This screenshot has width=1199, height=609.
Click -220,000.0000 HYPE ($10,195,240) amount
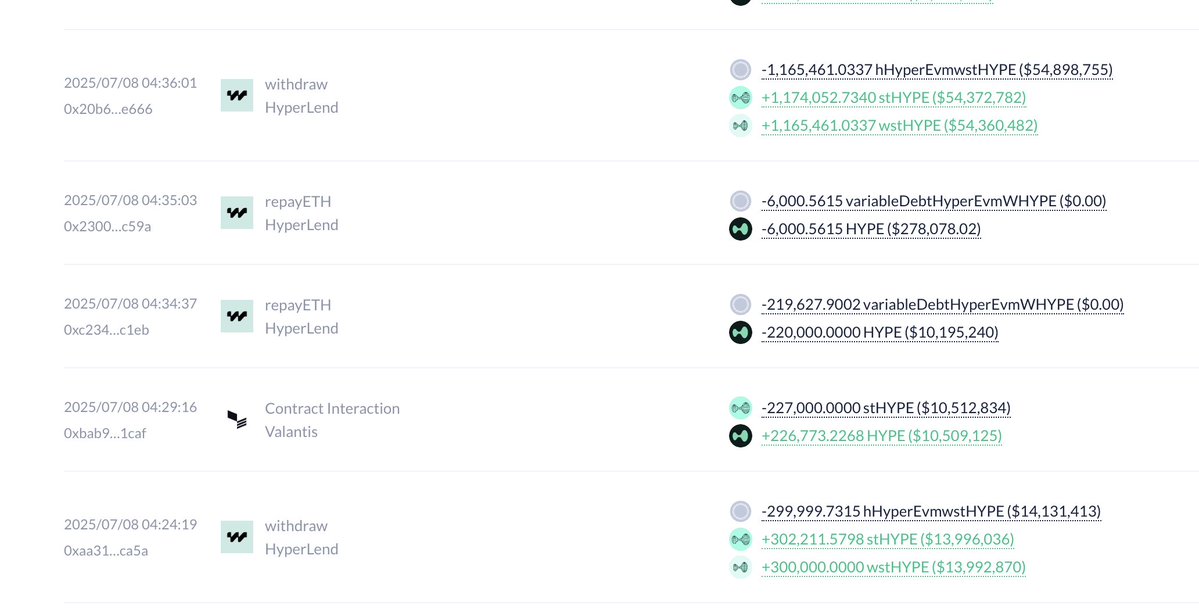pyautogui.click(x=880, y=332)
